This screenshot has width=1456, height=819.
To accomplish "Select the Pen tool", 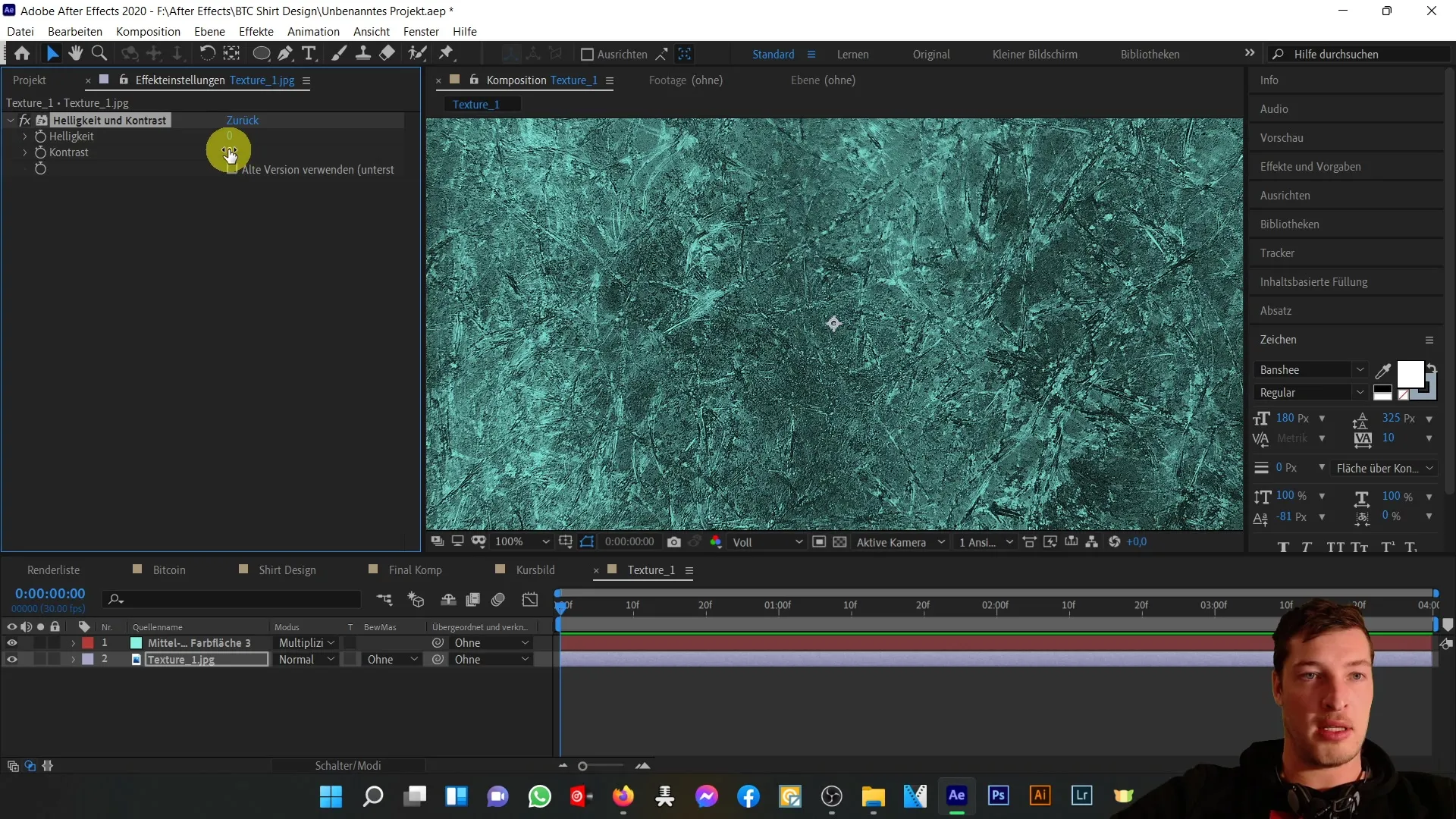I will pyautogui.click(x=285, y=54).
